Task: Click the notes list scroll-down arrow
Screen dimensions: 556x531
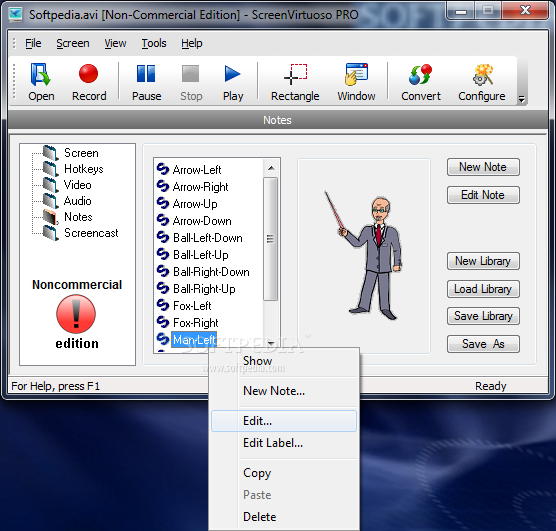Action: 271,343
